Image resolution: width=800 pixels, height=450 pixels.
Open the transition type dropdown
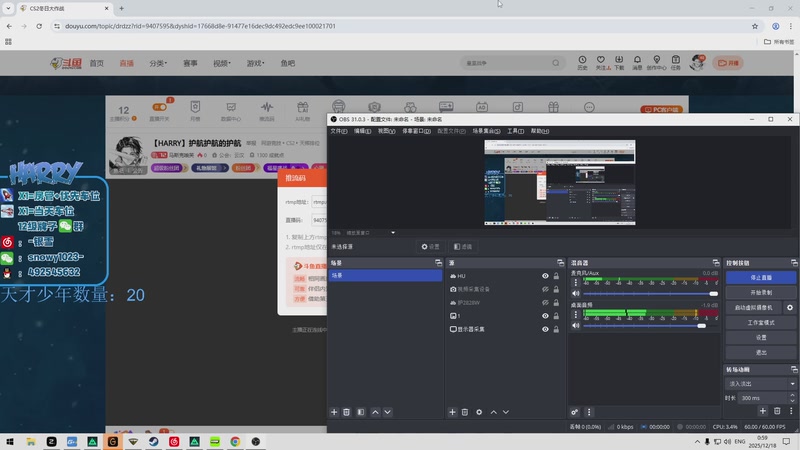coord(760,384)
